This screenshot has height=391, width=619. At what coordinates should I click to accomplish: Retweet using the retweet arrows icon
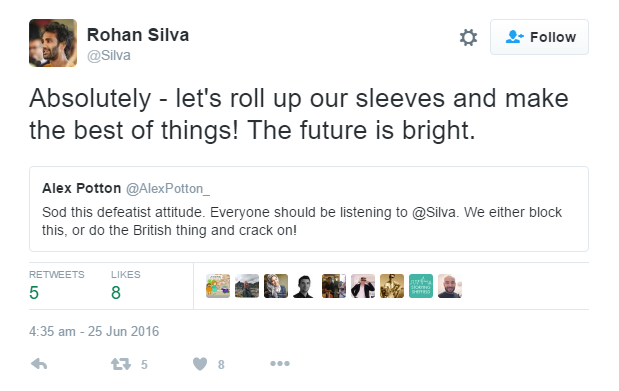(x=121, y=364)
